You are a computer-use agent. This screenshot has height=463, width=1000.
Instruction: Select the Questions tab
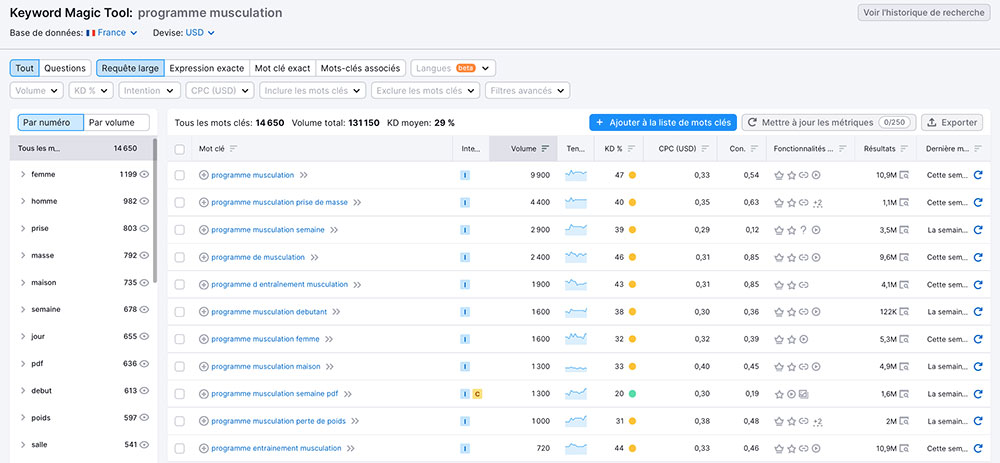pos(65,68)
